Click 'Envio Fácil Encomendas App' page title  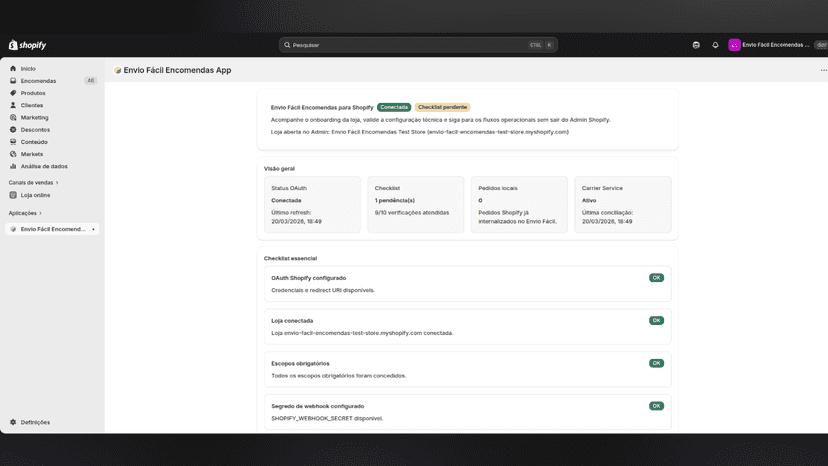(x=177, y=70)
